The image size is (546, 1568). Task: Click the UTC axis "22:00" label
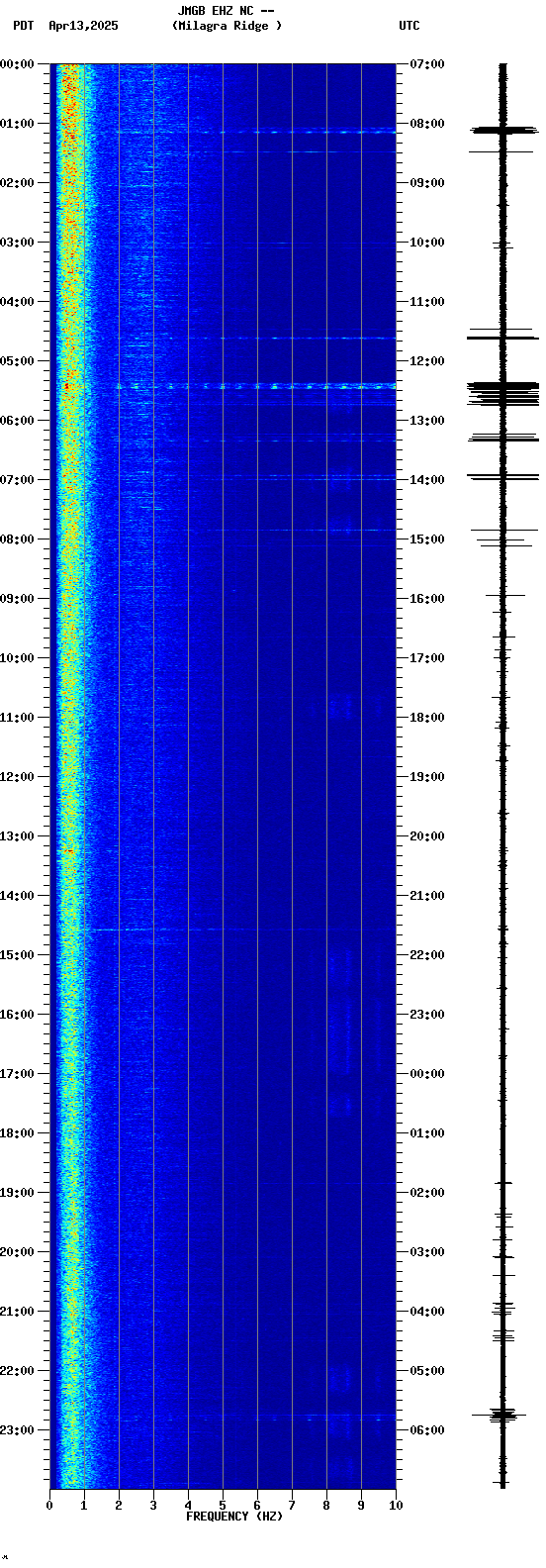click(x=427, y=955)
